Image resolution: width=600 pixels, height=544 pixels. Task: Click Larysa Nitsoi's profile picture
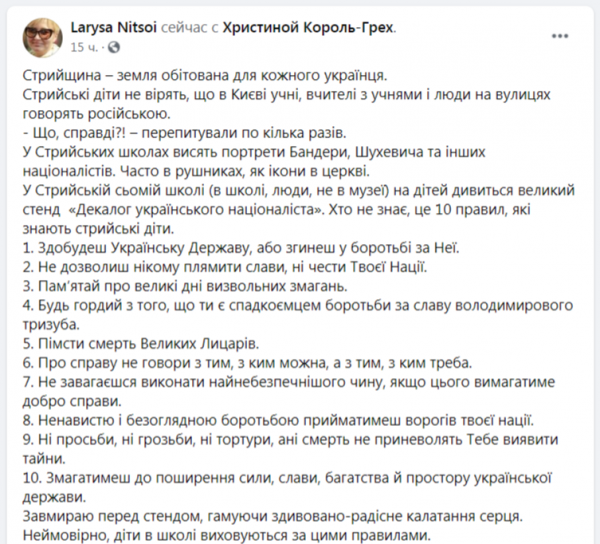41,37
